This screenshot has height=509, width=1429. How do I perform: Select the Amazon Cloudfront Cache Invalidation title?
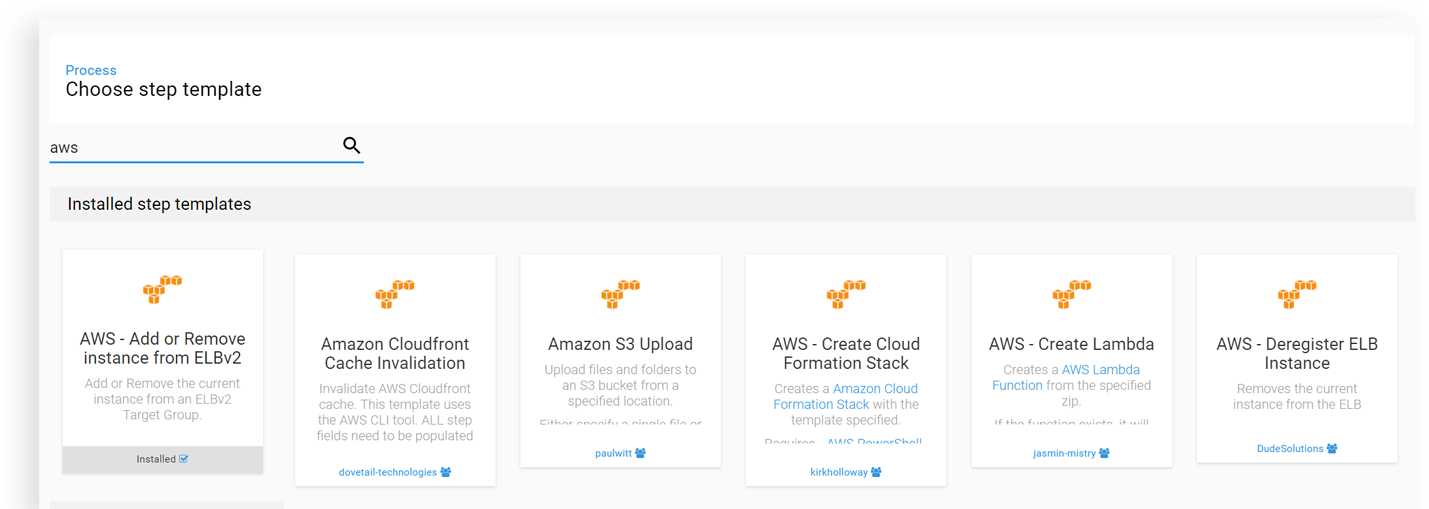click(x=395, y=353)
